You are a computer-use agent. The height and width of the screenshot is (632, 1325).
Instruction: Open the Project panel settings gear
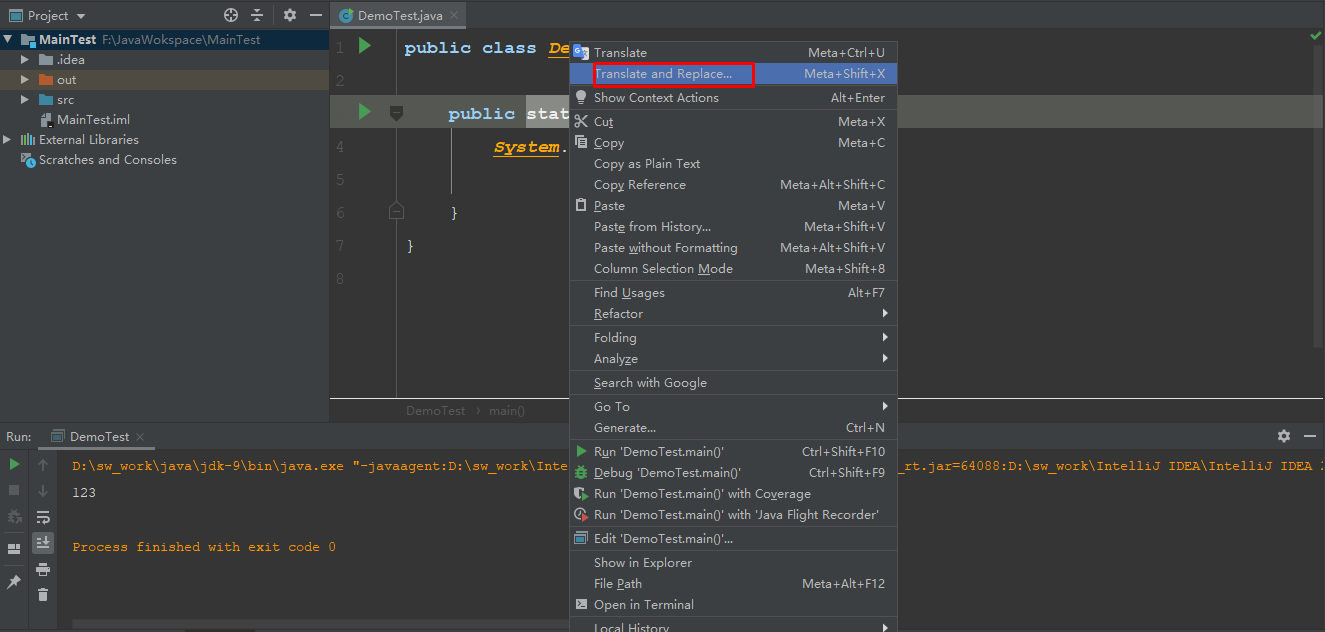(x=288, y=15)
